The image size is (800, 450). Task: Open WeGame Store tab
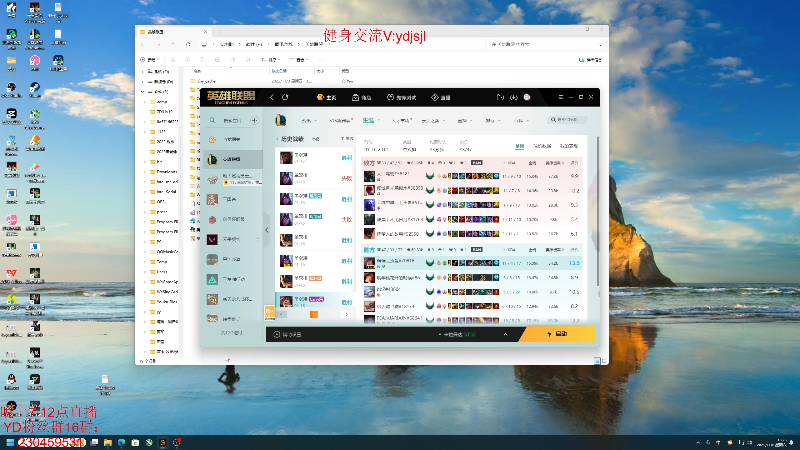pos(362,97)
